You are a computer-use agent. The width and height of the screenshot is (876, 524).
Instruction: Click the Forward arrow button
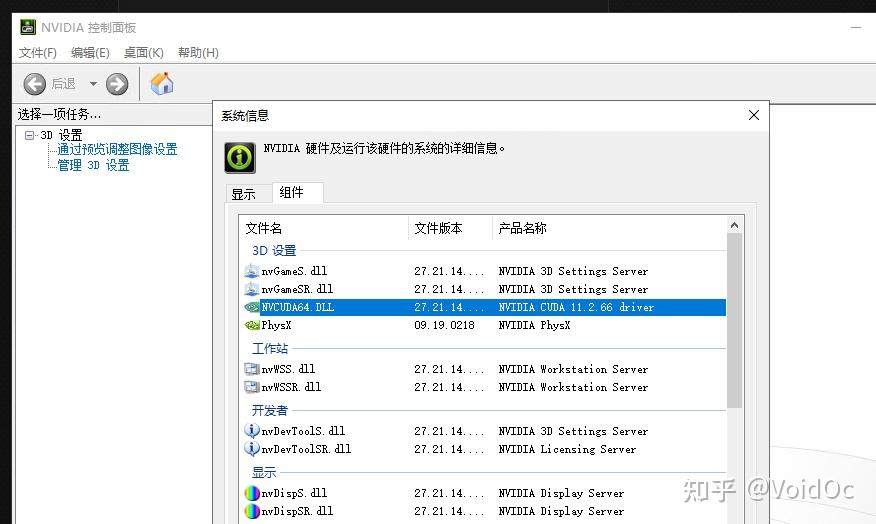click(117, 84)
